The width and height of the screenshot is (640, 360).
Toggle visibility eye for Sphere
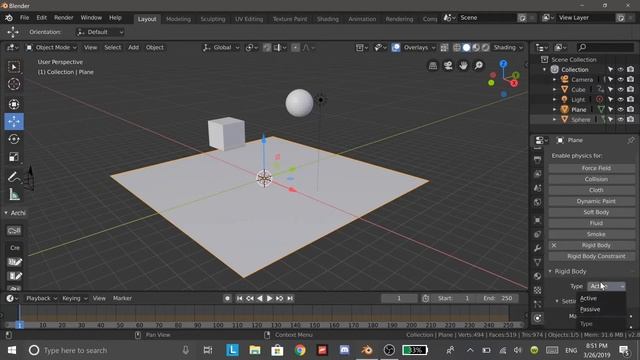pyautogui.click(x=620, y=120)
